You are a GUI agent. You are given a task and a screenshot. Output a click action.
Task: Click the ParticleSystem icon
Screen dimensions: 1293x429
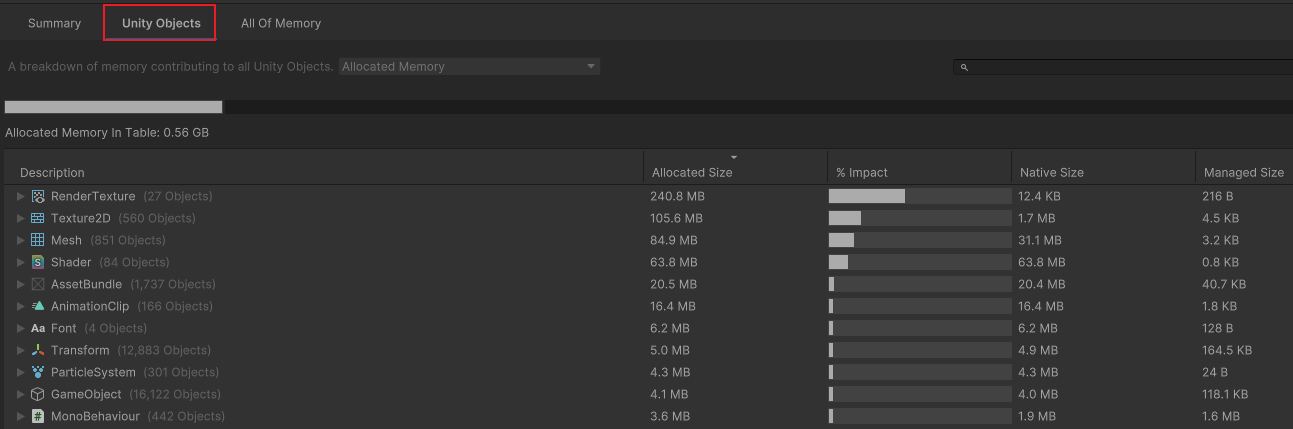(x=38, y=372)
